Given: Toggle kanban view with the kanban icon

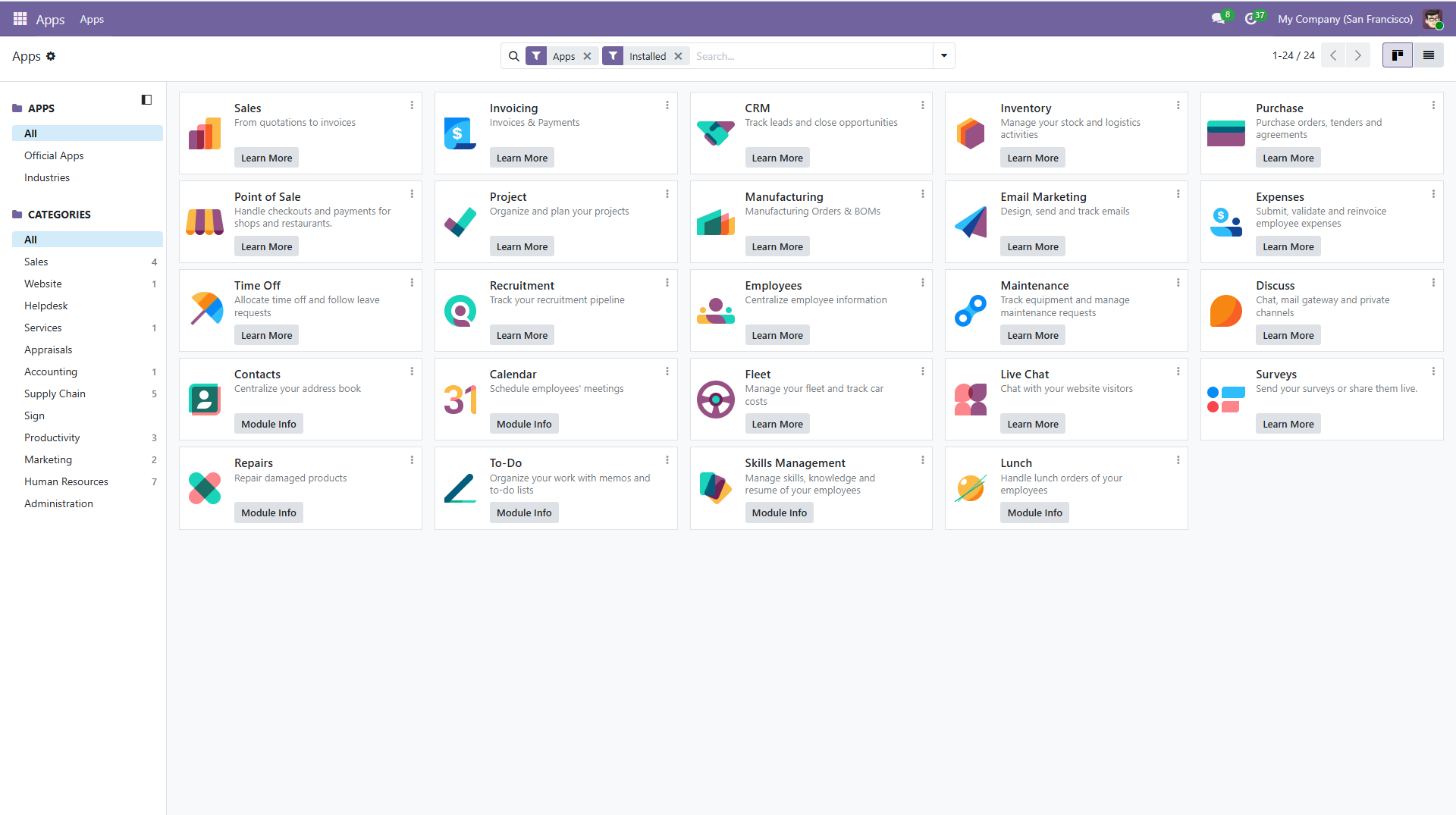Looking at the screenshot, I should 1397,55.
